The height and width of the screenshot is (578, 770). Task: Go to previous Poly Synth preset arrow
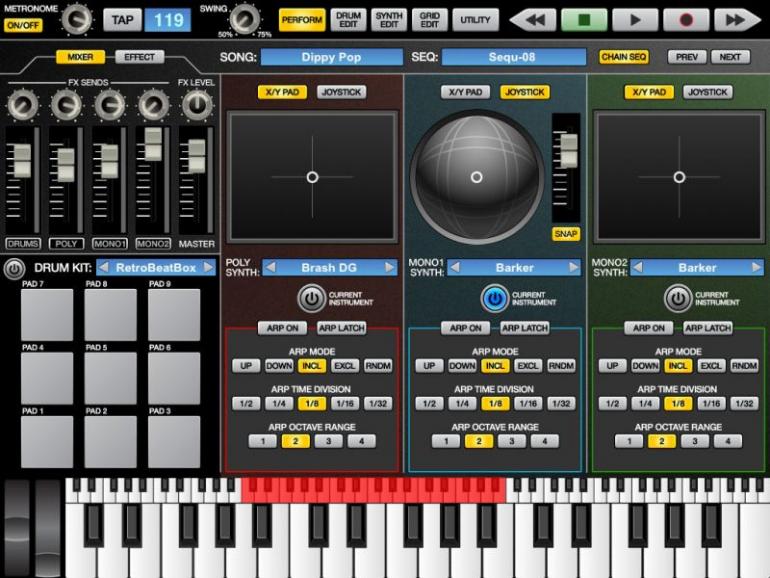pos(270,268)
